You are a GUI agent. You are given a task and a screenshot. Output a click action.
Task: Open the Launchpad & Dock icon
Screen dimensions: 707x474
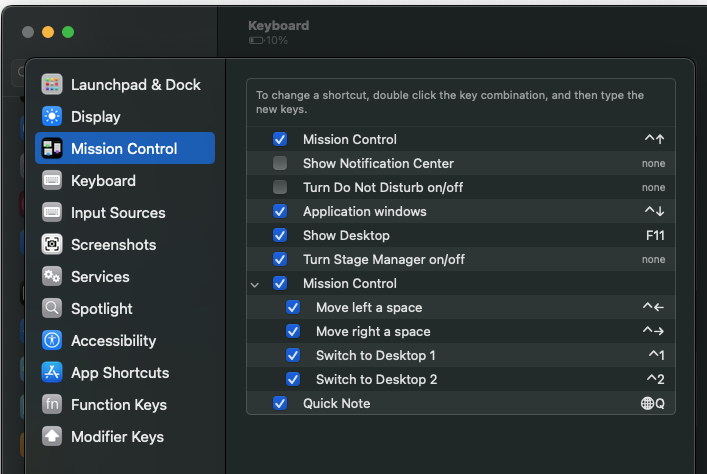tap(53, 85)
